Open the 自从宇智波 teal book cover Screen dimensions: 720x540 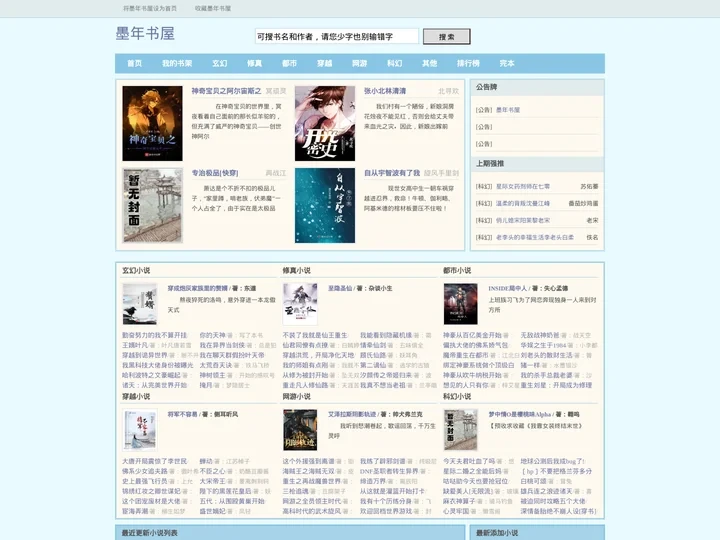pyautogui.click(x=325, y=205)
